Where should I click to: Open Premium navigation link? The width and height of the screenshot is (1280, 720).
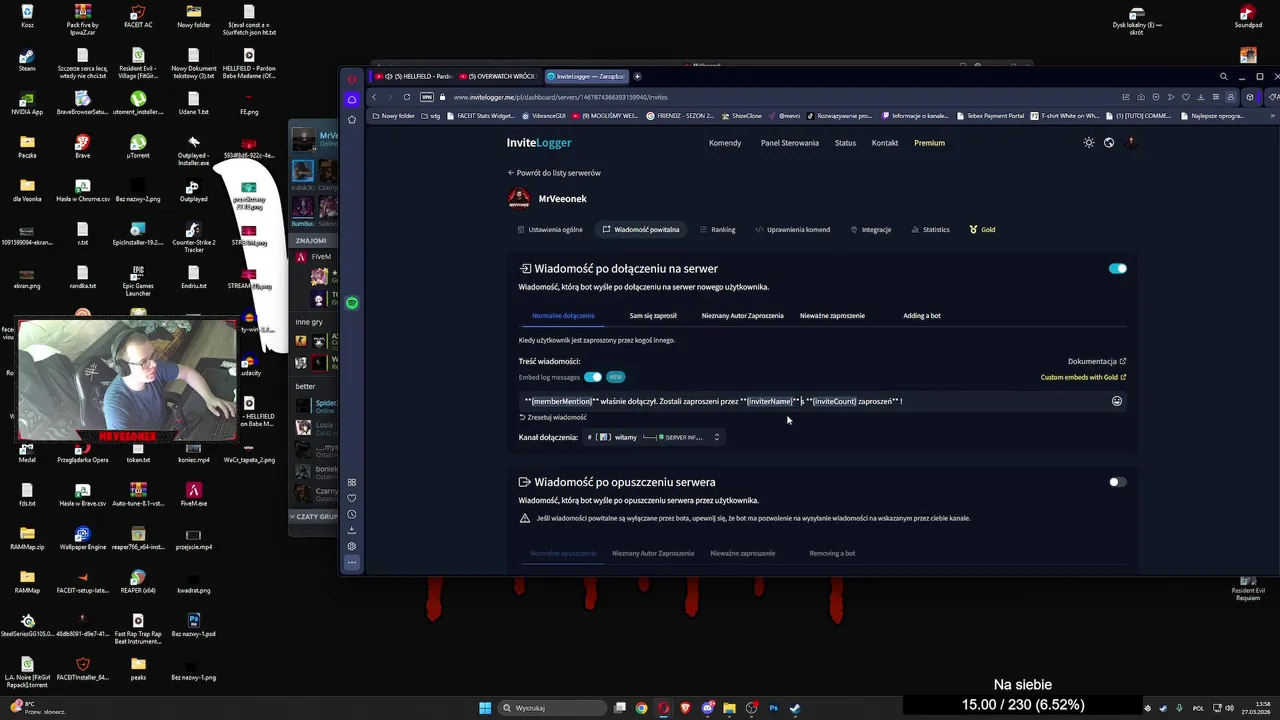[929, 143]
